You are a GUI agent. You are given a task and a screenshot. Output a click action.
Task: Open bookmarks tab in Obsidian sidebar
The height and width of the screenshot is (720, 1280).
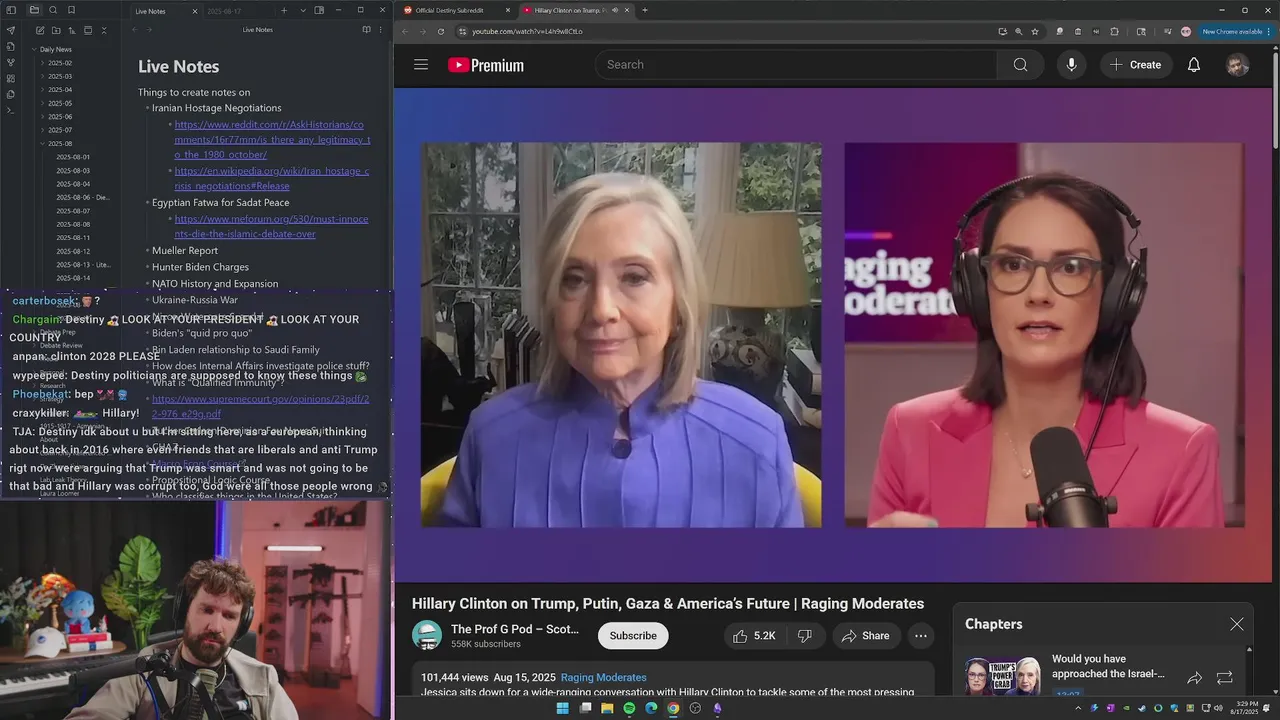(x=71, y=10)
